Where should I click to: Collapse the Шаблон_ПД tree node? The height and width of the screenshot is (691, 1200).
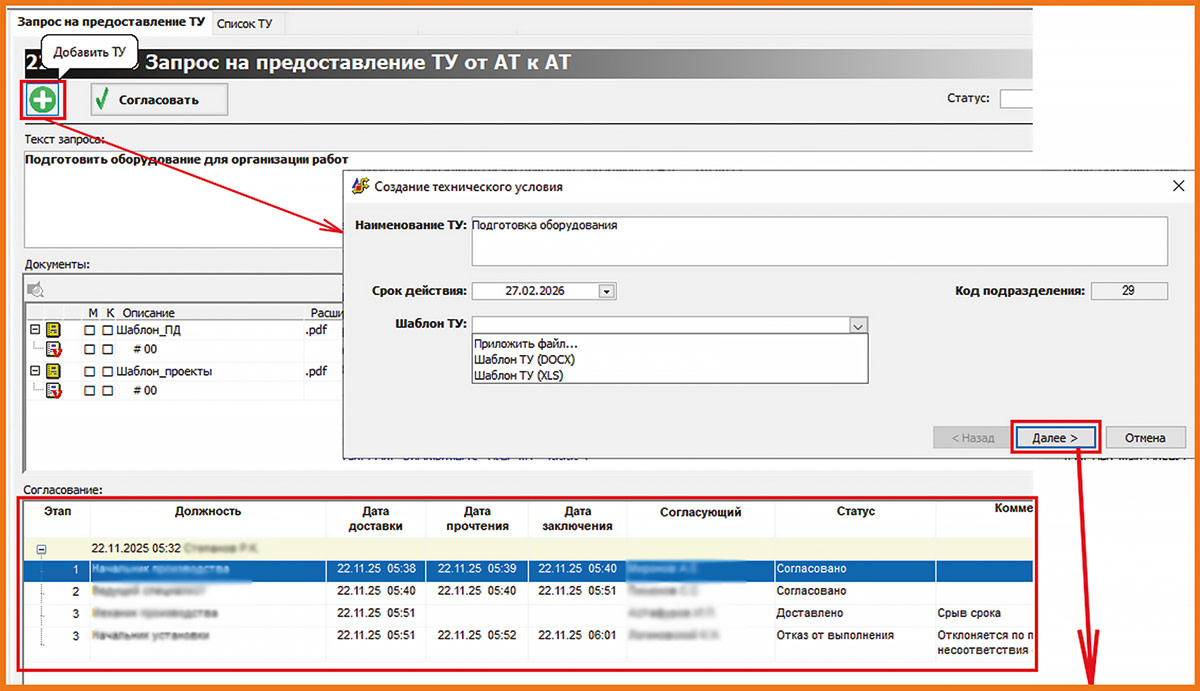pyautogui.click(x=34, y=330)
